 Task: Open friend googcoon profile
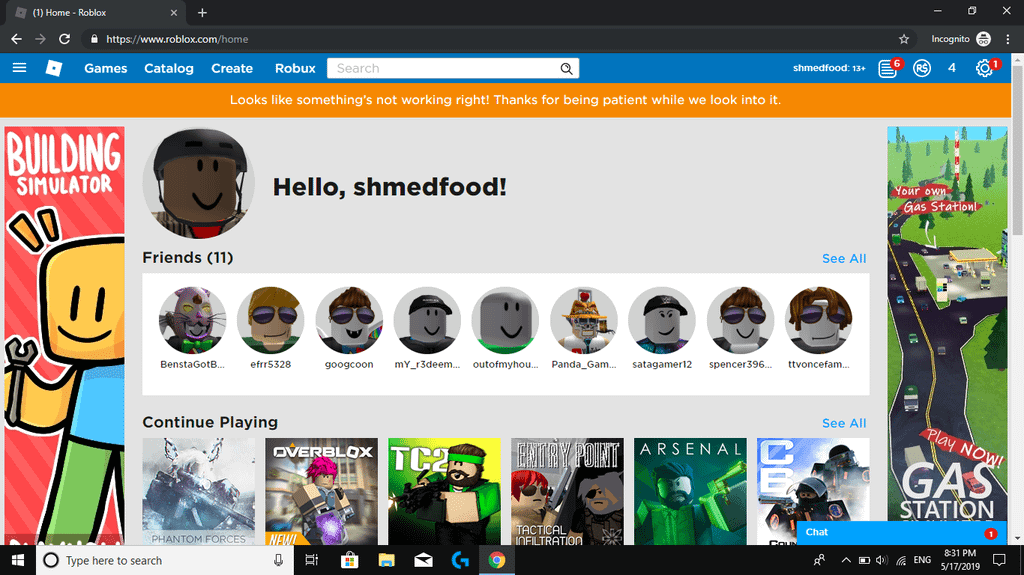(349, 328)
